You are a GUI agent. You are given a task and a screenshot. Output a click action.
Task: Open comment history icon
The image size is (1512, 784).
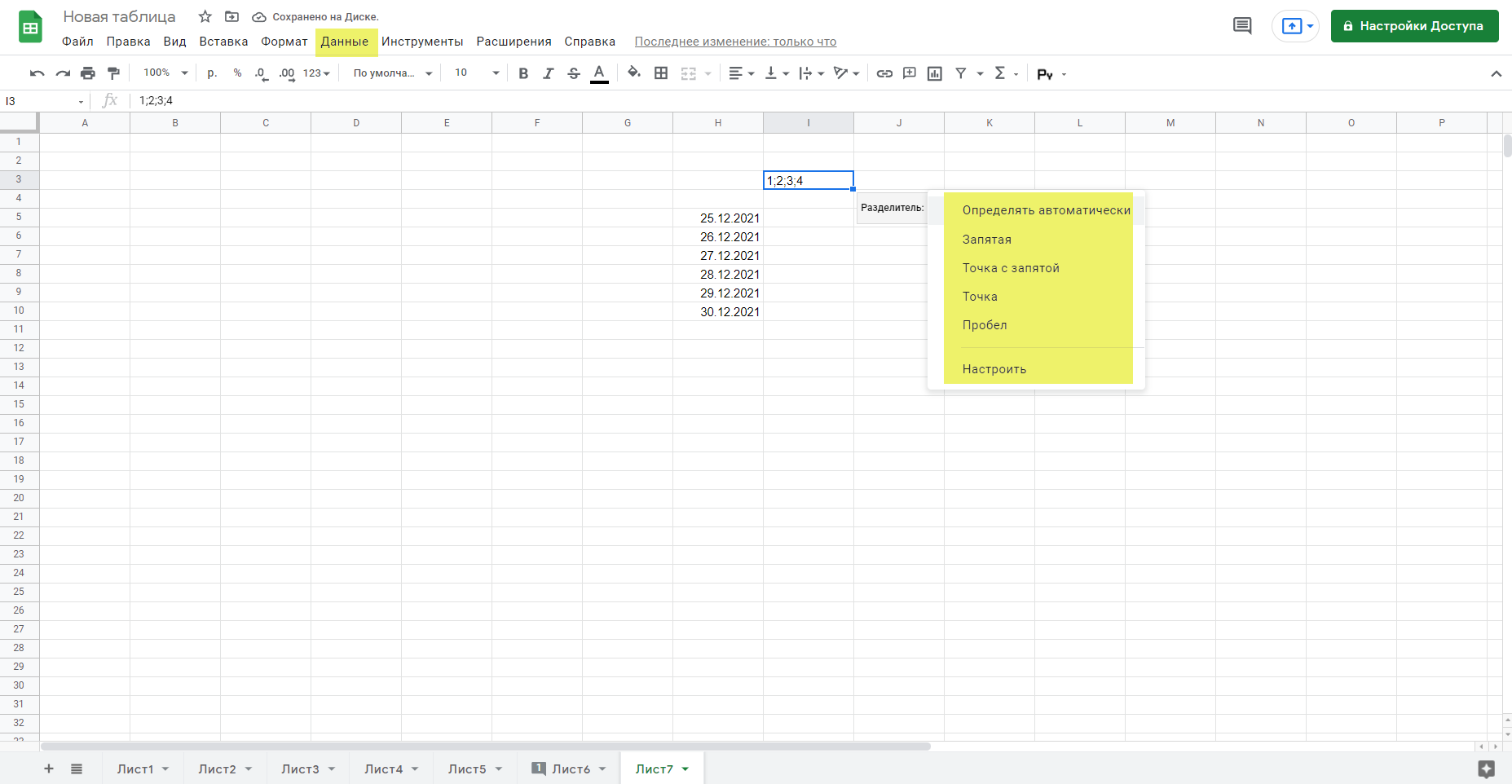pos(1242,26)
